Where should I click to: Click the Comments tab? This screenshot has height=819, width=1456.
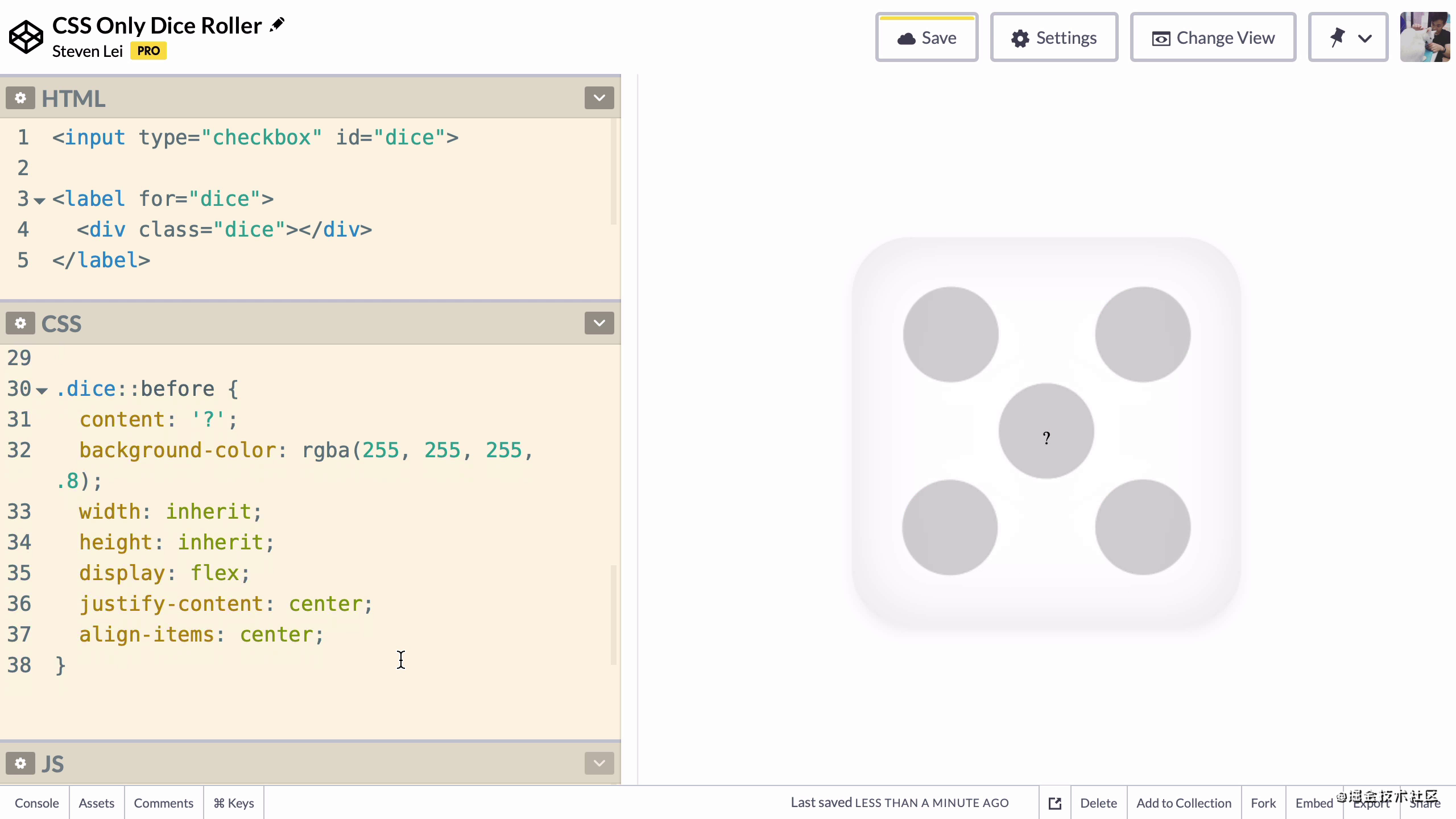point(163,802)
